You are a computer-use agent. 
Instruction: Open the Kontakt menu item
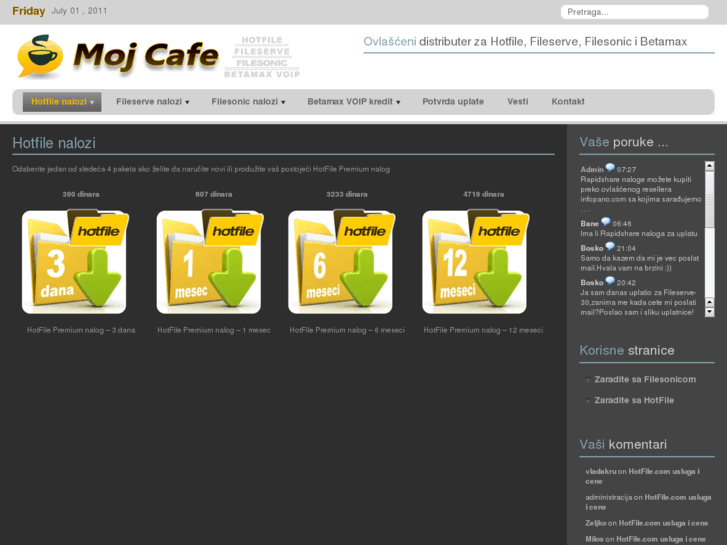point(568,102)
